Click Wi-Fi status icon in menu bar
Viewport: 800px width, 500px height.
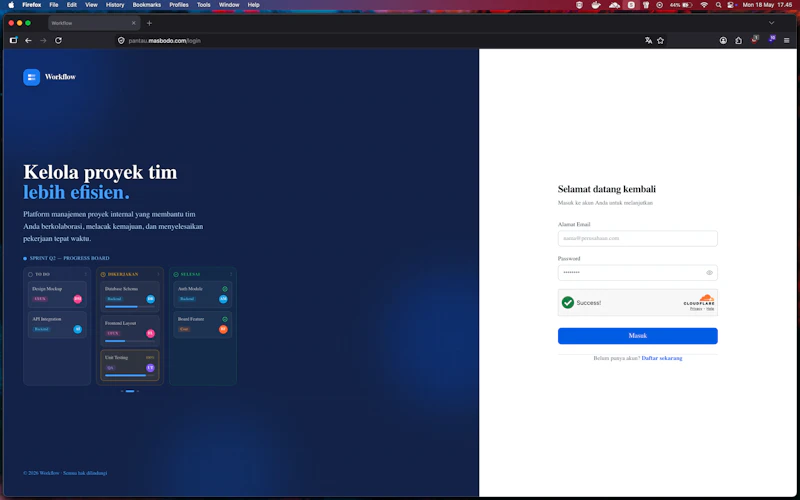[704, 5]
